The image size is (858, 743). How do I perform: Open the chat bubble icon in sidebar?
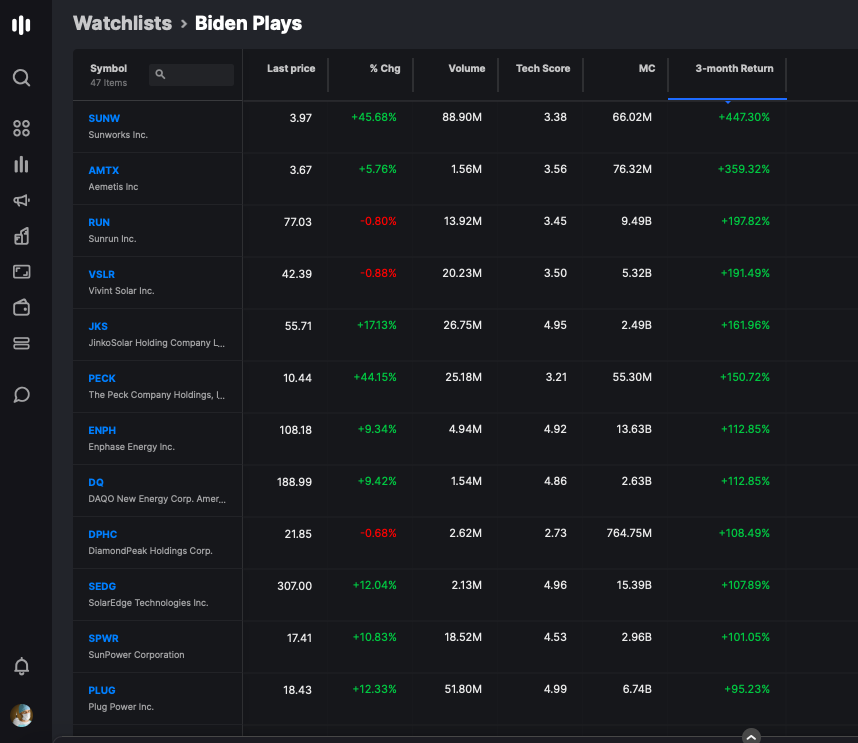click(21, 394)
